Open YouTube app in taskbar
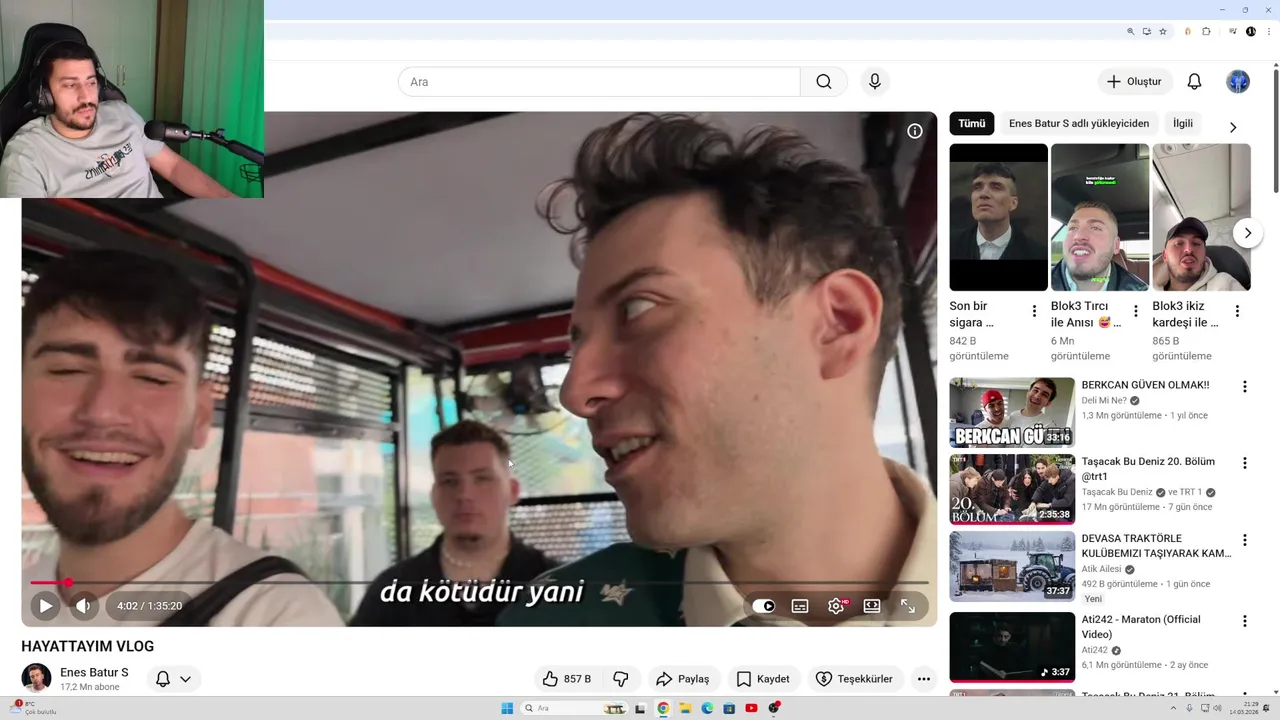The height and width of the screenshot is (720, 1280). pos(751,708)
